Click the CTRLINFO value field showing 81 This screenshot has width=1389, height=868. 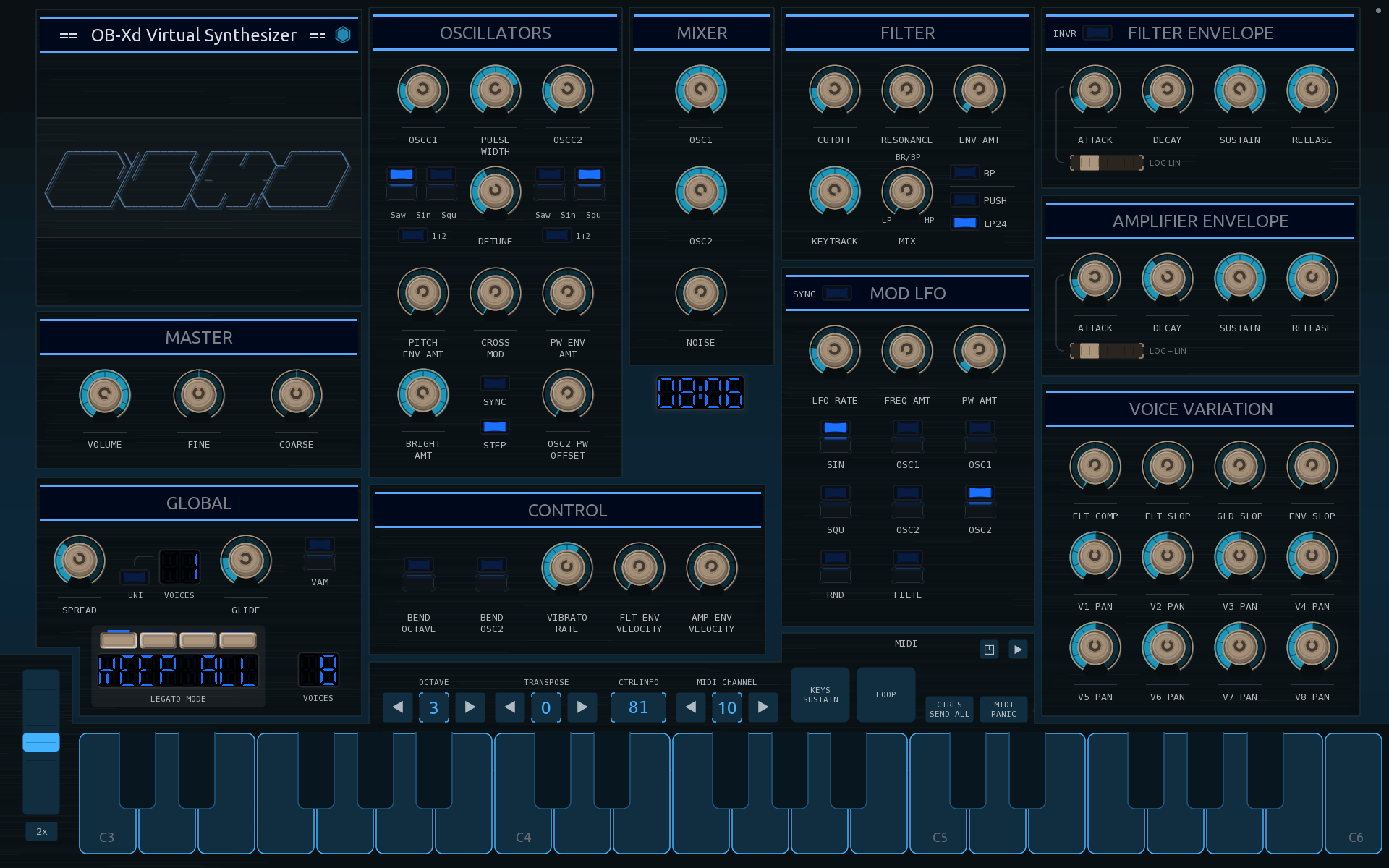[x=639, y=707]
